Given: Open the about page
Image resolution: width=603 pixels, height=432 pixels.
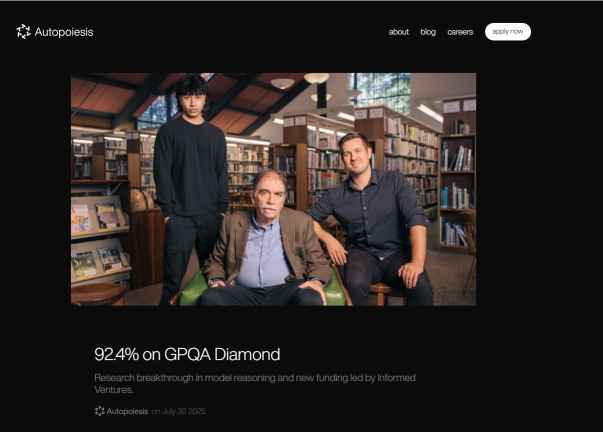Looking at the screenshot, I should 398,32.
